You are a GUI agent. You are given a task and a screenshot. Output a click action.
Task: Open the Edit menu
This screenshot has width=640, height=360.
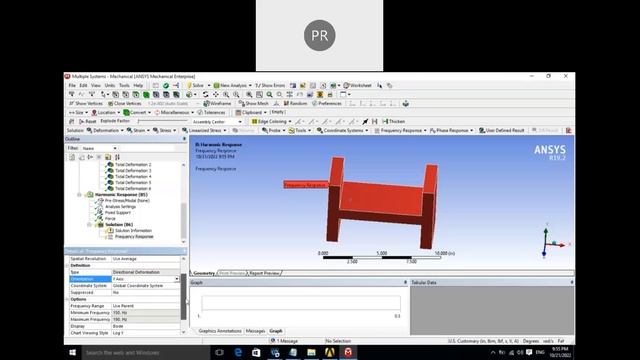83,85
